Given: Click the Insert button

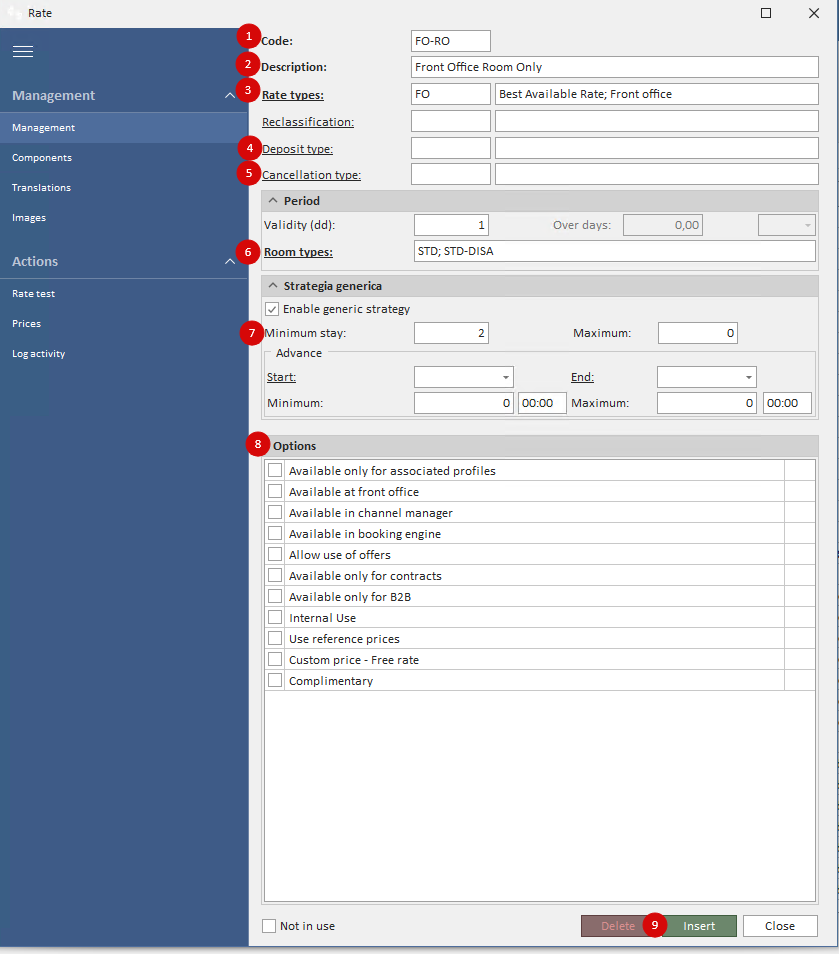Looking at the screenshot, I should pos(699,926).
